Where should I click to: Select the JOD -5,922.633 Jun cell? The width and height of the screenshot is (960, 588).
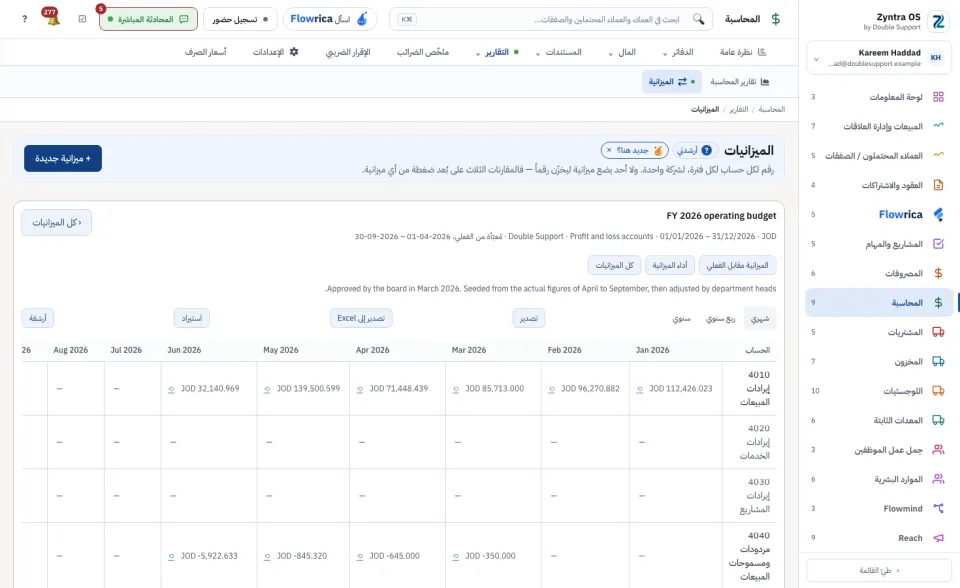point(209,556)
